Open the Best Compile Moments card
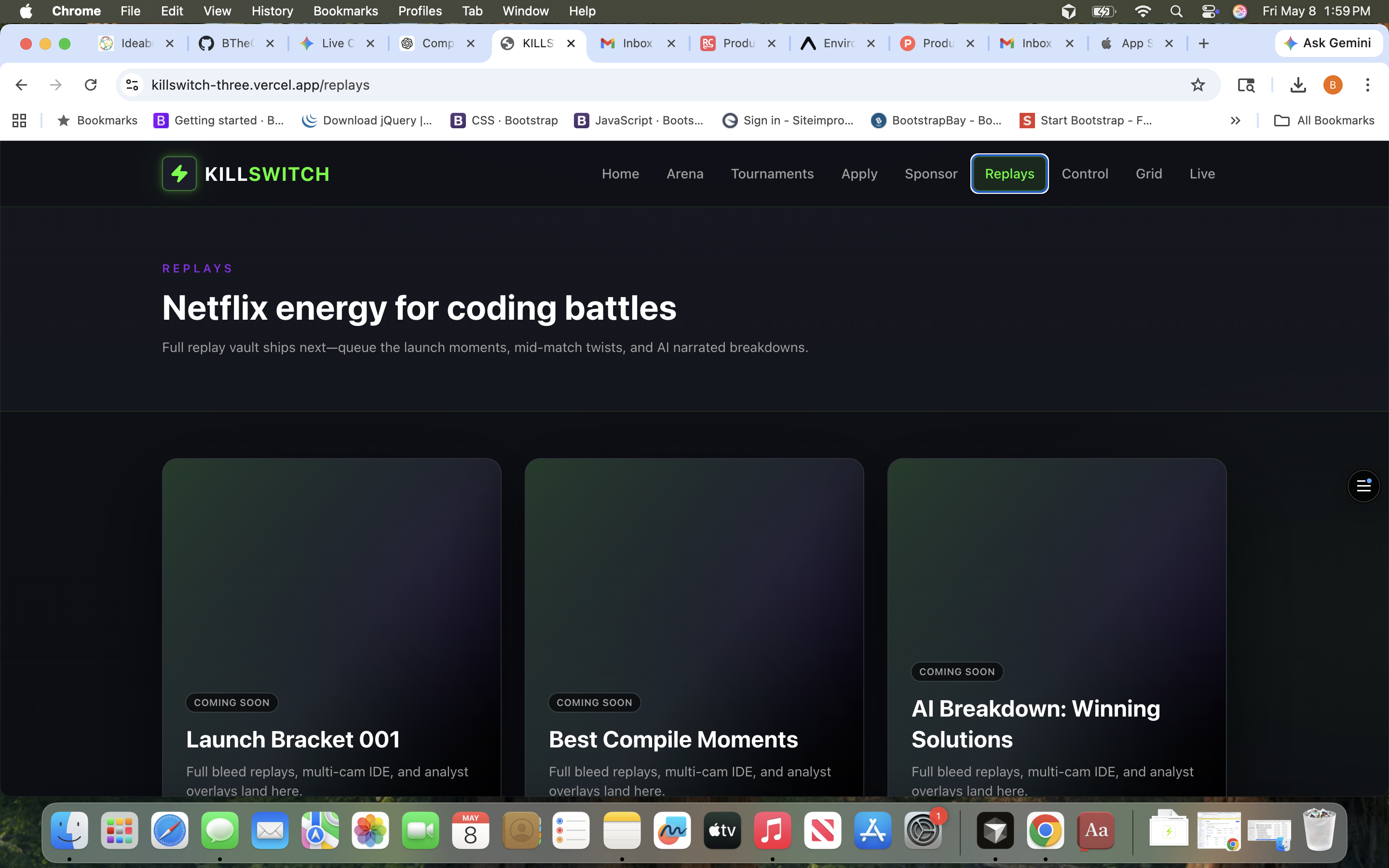The height and width of the screenshot is (868, 1389). [694, 627]
